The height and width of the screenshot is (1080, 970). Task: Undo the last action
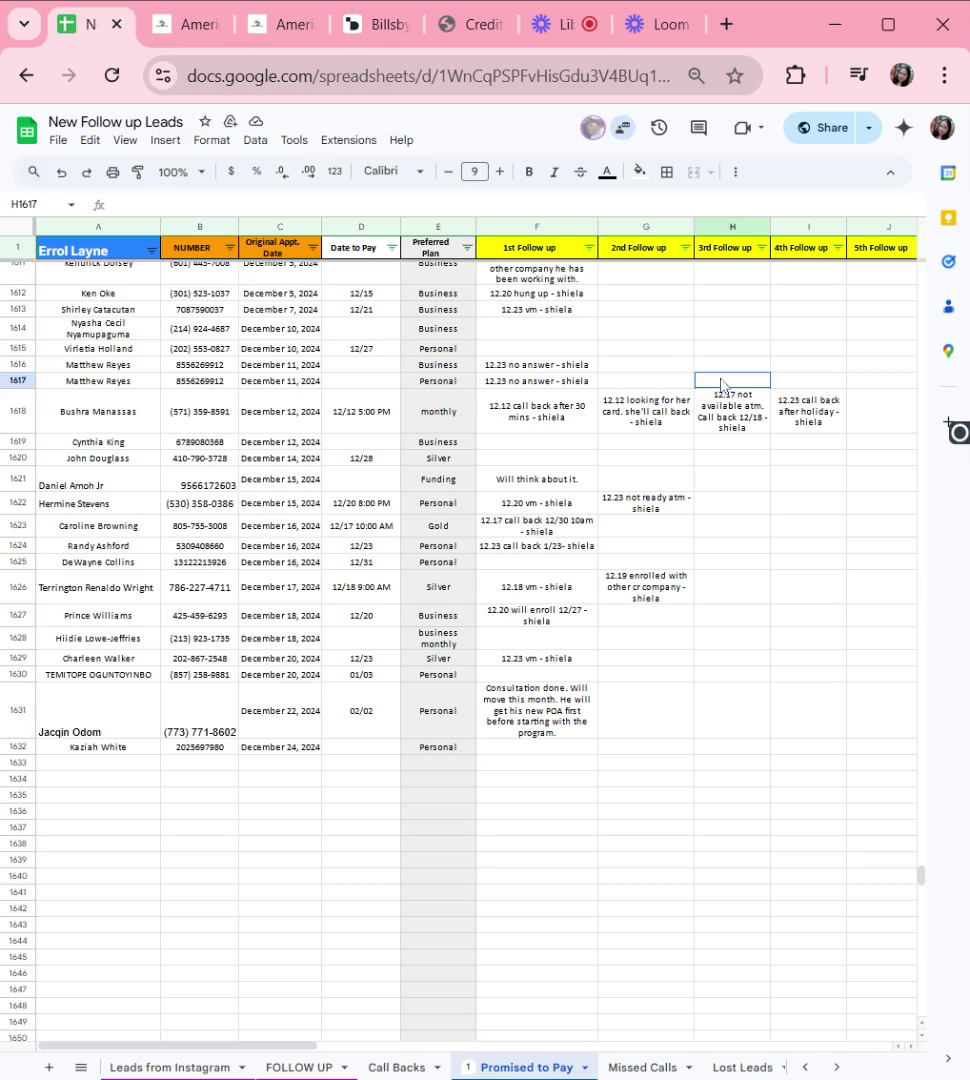[61, 172]
